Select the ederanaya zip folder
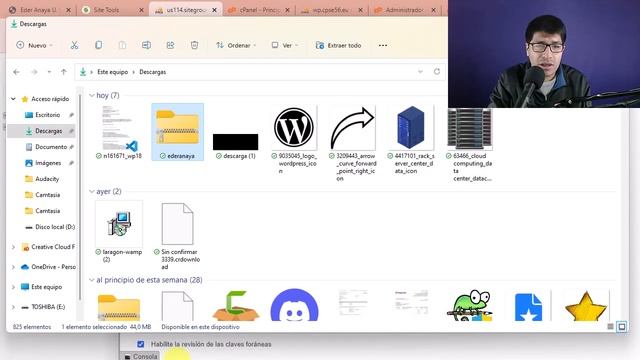The height and width of the screenshot is (360, 640). click(178, 132)
